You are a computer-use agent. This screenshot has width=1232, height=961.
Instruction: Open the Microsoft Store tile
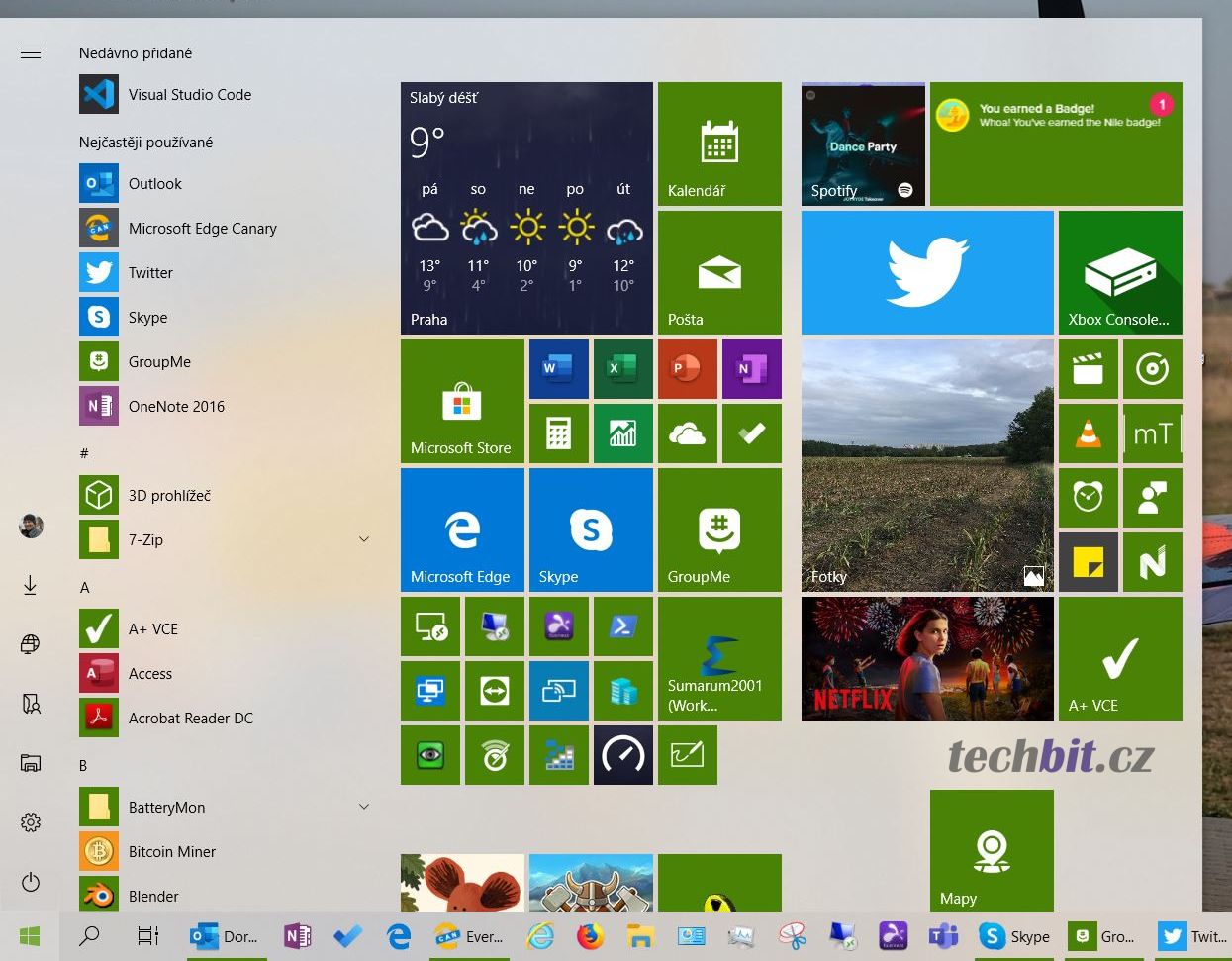click(x=462, y=402)
